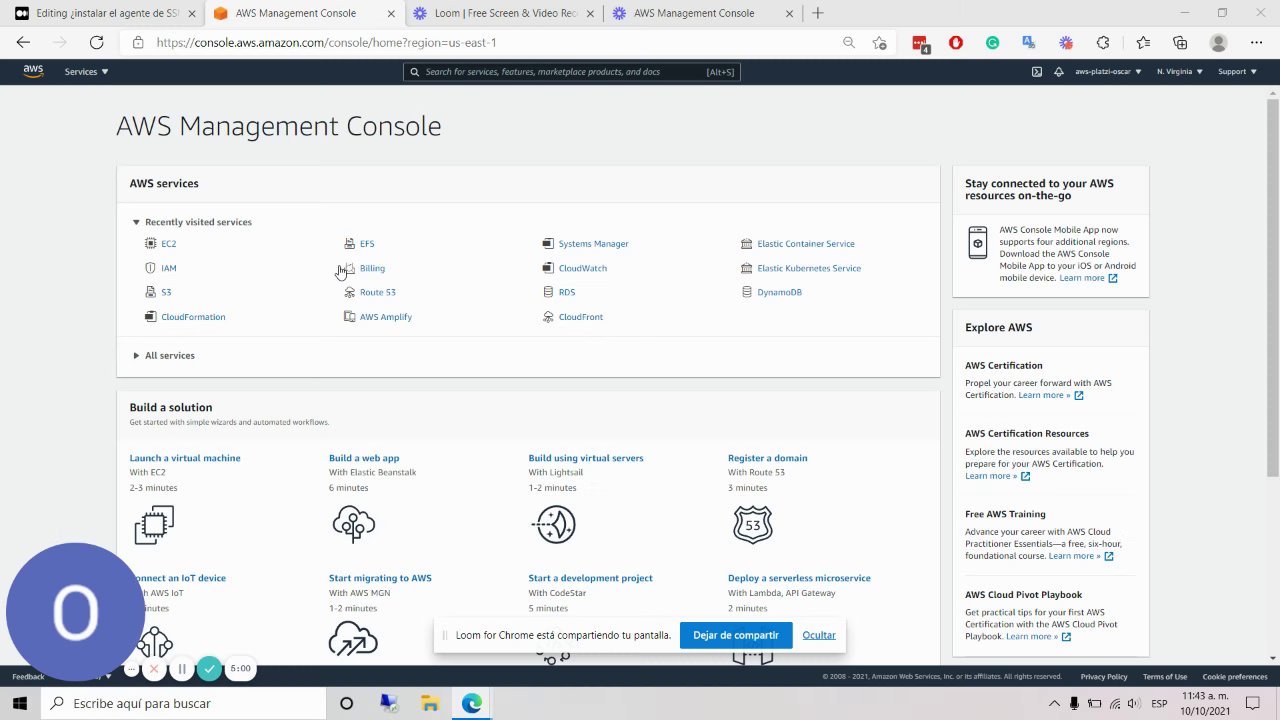Click the EC2 service icon

tap(151, 243)
